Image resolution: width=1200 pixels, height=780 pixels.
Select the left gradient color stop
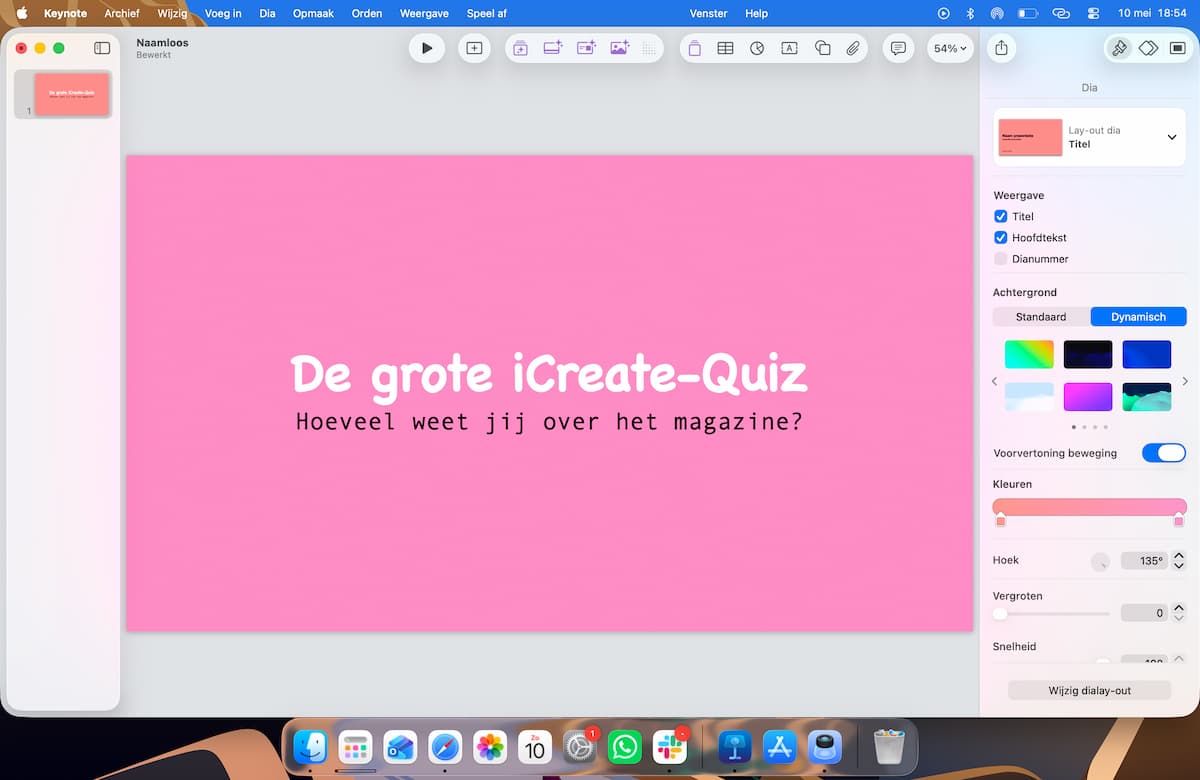1000,521
